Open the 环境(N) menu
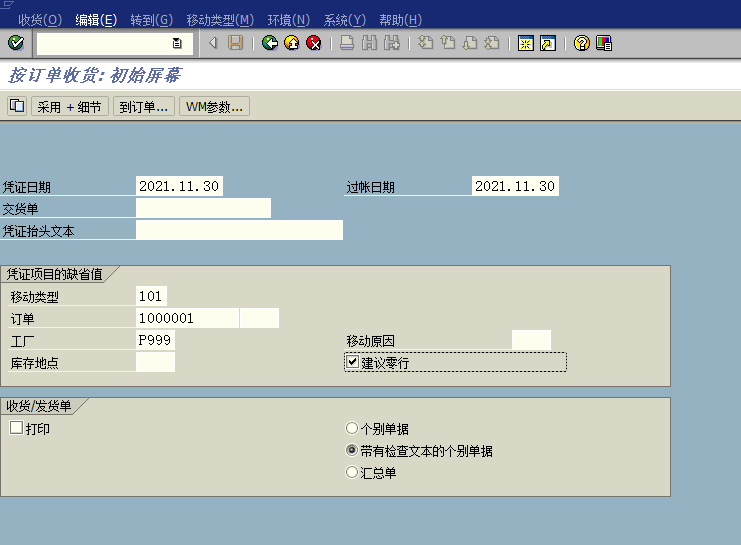 click(289, 20)
